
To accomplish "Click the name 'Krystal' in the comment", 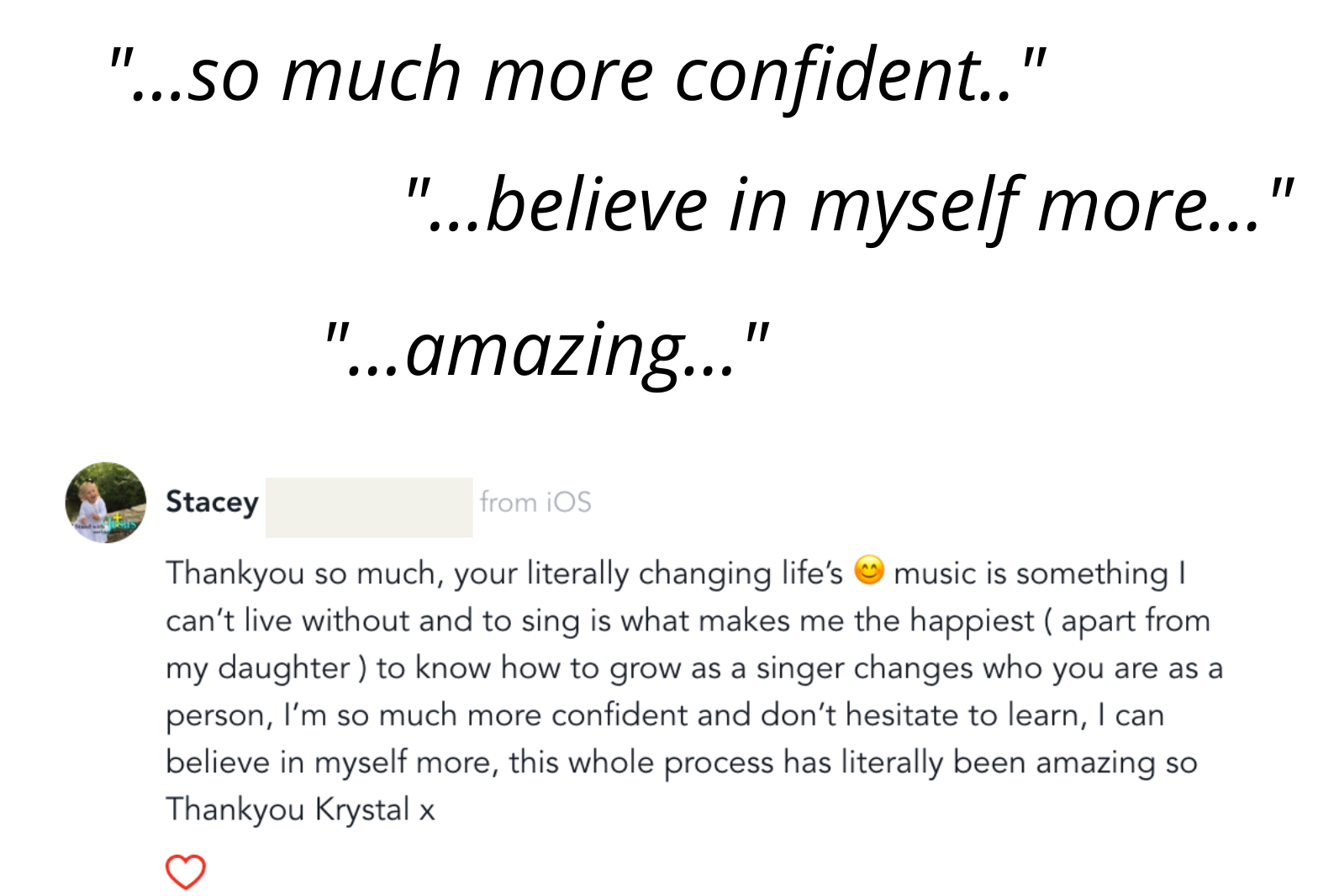I will [362, 809].
